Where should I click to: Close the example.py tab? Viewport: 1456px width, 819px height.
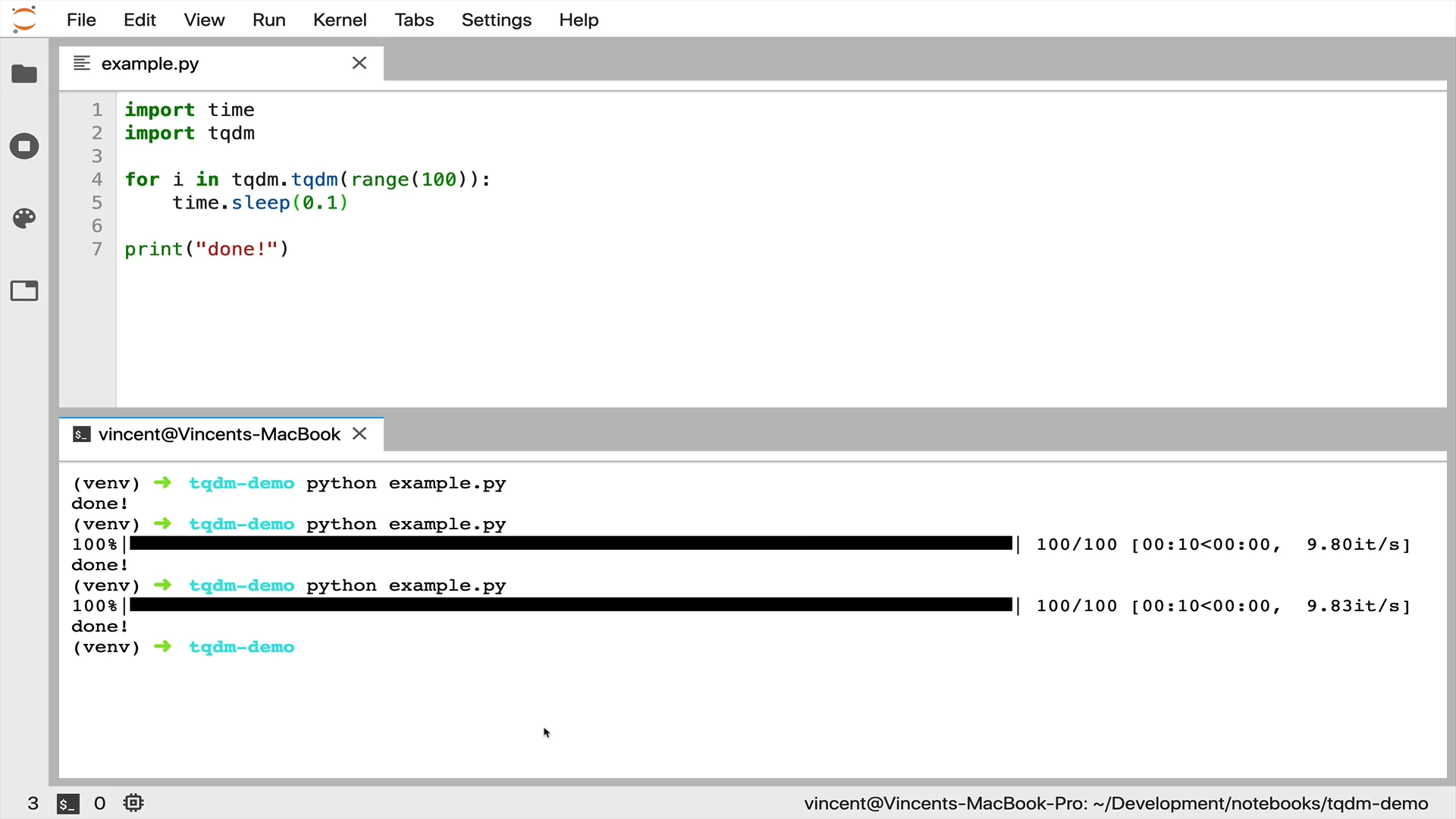[x=359, y=63]
